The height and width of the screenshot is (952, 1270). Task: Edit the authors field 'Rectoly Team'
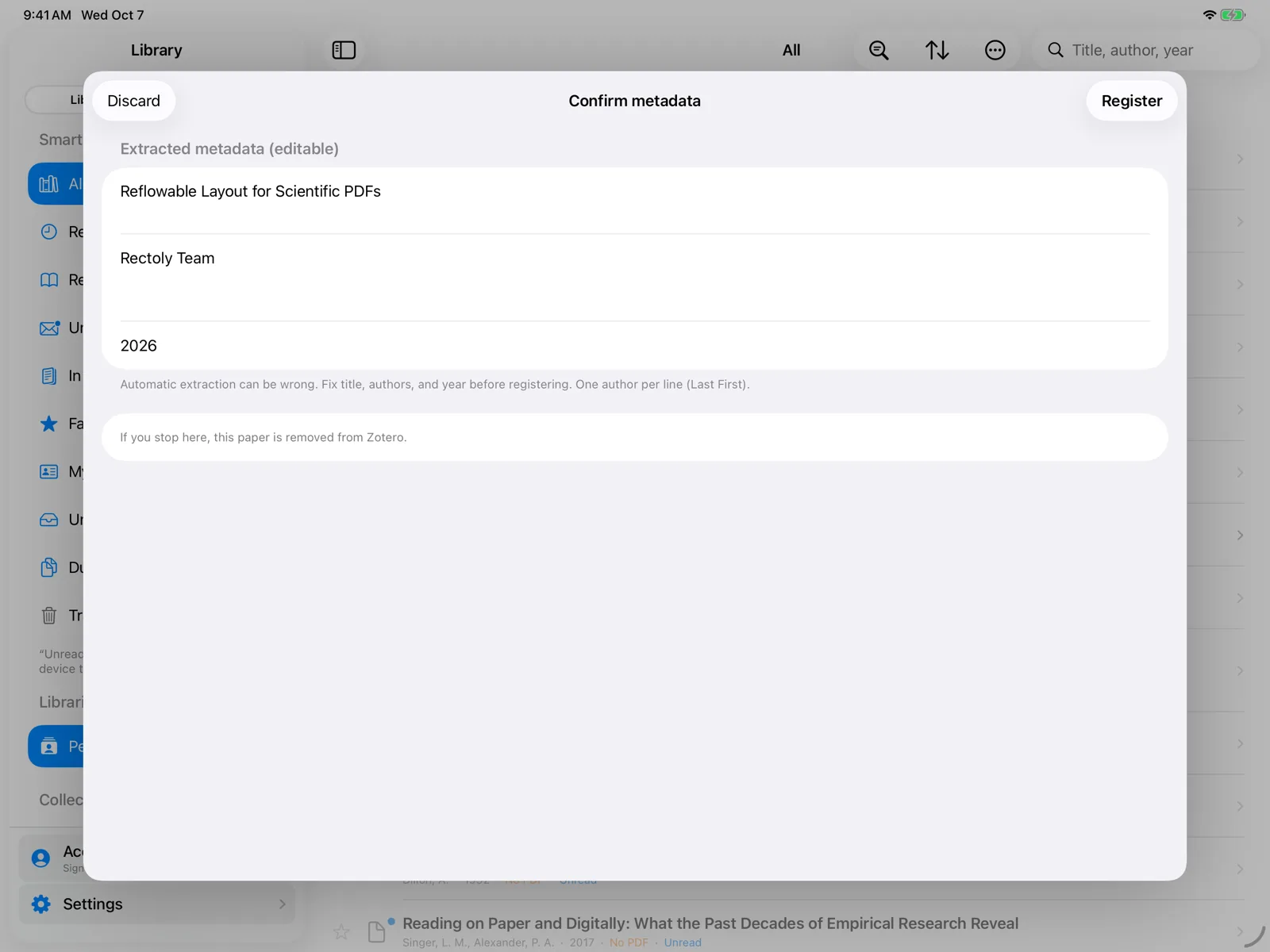635,277
